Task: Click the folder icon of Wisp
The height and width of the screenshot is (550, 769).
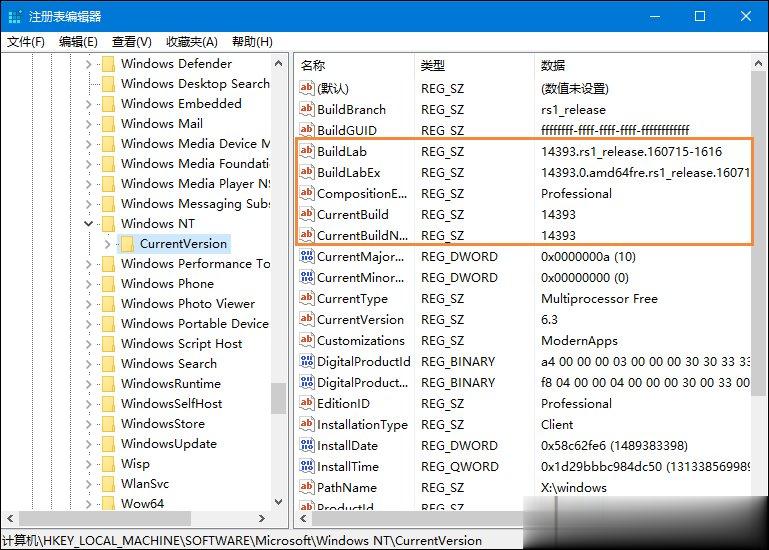Action: (x=108, y=464)
